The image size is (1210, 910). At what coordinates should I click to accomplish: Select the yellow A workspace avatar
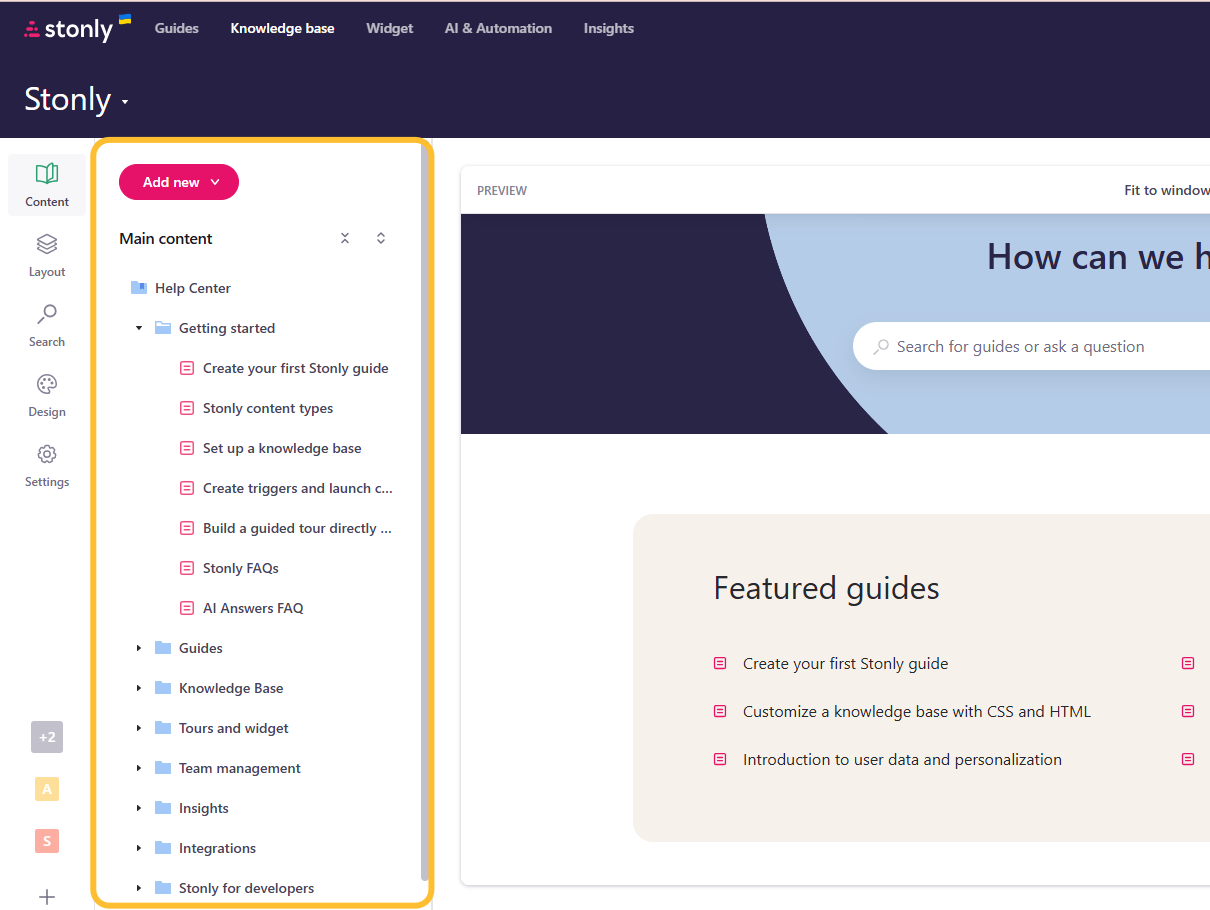[x=46, y=789]
